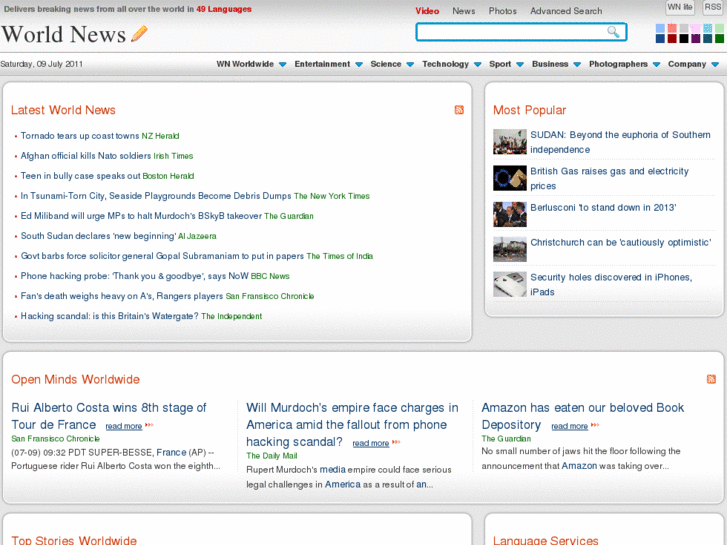The height and width of the screenshot is (545, 727).
Task: Click the WN lite button
Action: point(680,7)
